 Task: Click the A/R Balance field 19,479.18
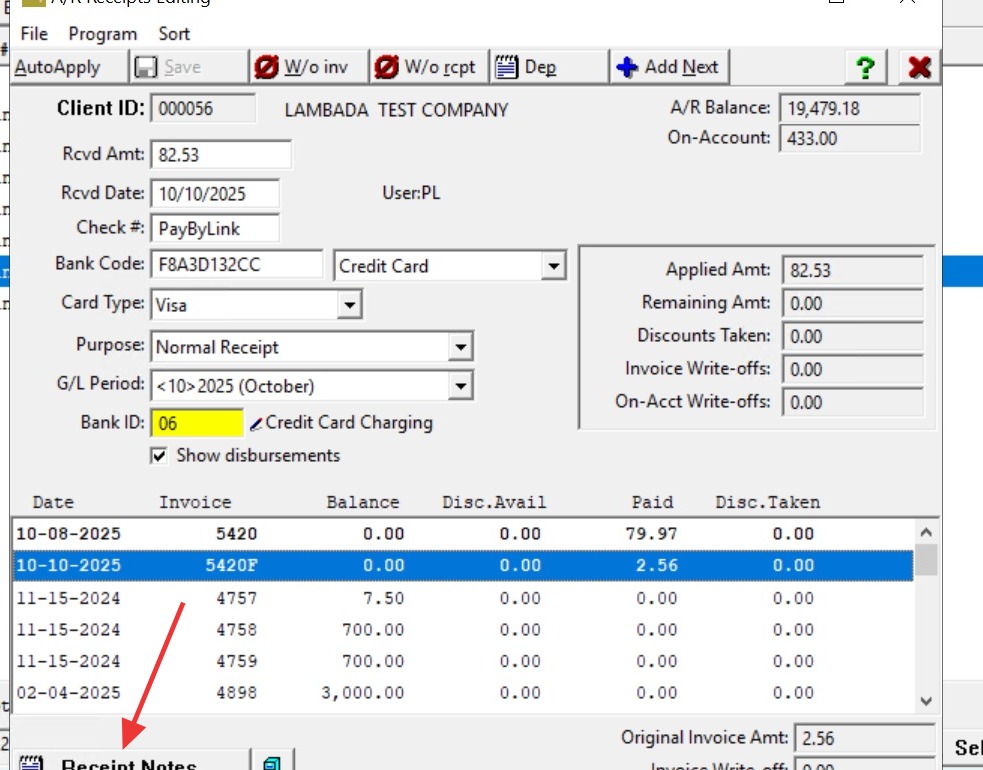pyautogui.click(x=850, y=108)
